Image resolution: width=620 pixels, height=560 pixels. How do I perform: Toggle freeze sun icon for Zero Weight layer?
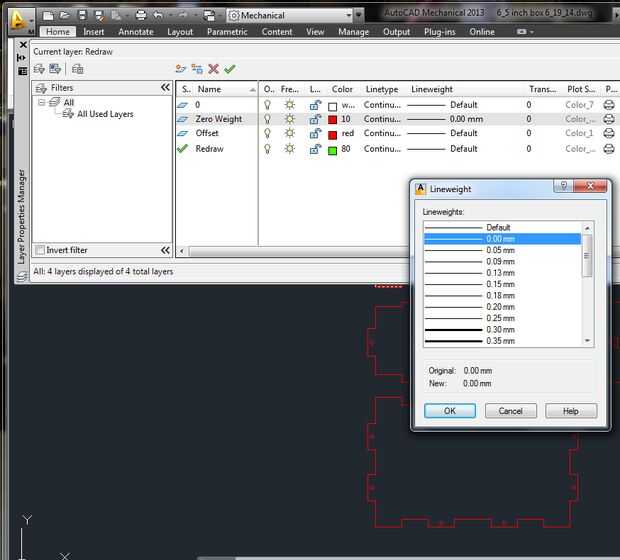coord(290,119)
